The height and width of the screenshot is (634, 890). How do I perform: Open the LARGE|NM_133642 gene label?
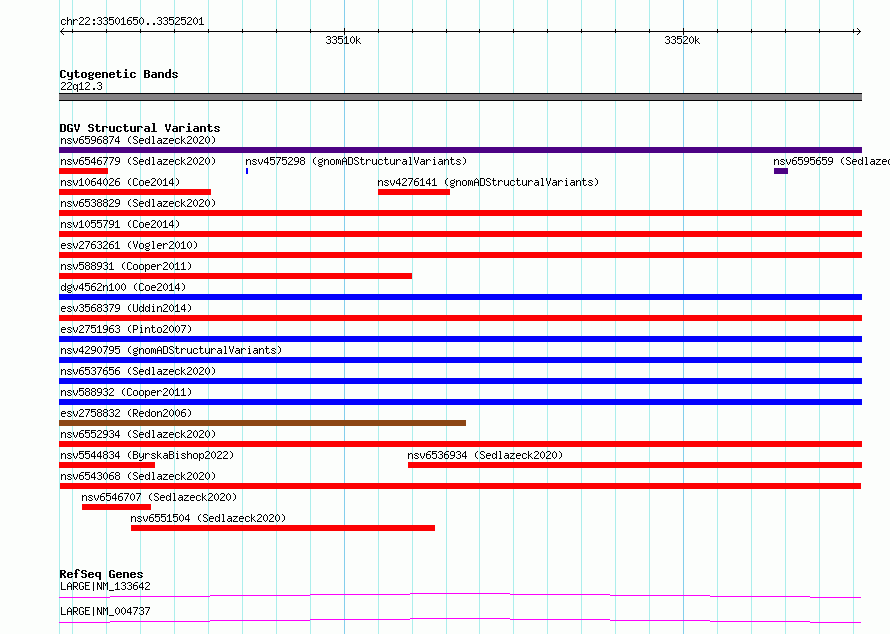(105, 586)
